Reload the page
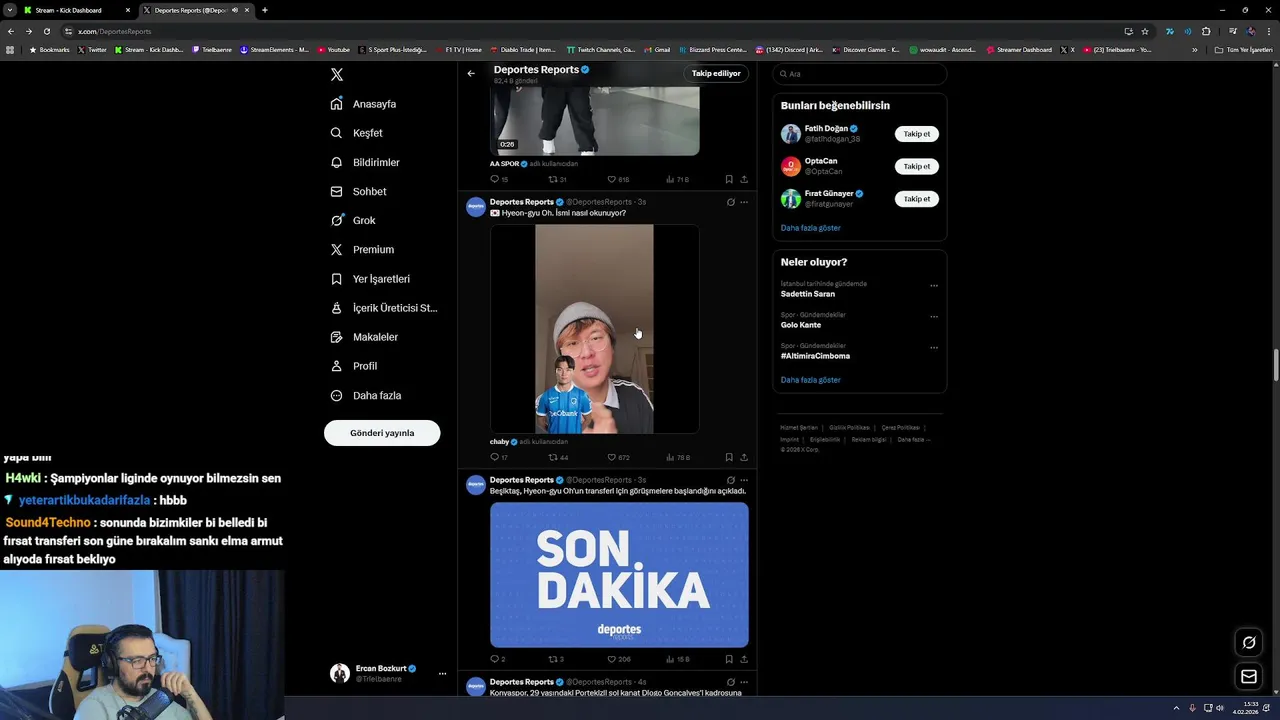Viewport: 1280px width, 720px height. point(46,31)
